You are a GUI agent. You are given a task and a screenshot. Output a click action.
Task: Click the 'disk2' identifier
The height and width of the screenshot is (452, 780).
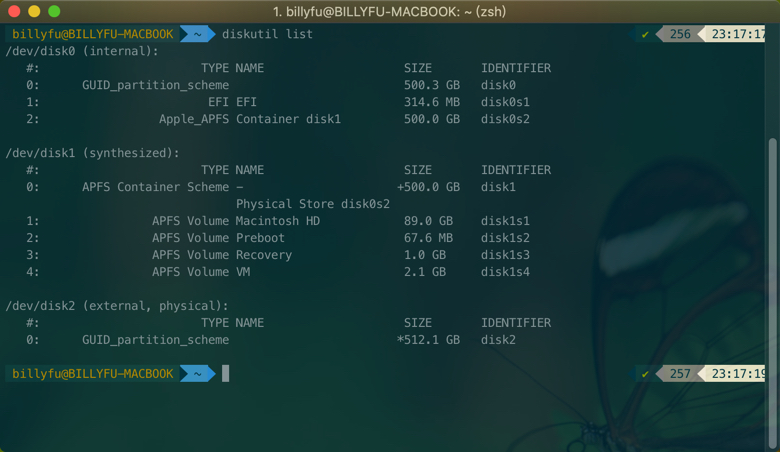(x=498, y=340)
